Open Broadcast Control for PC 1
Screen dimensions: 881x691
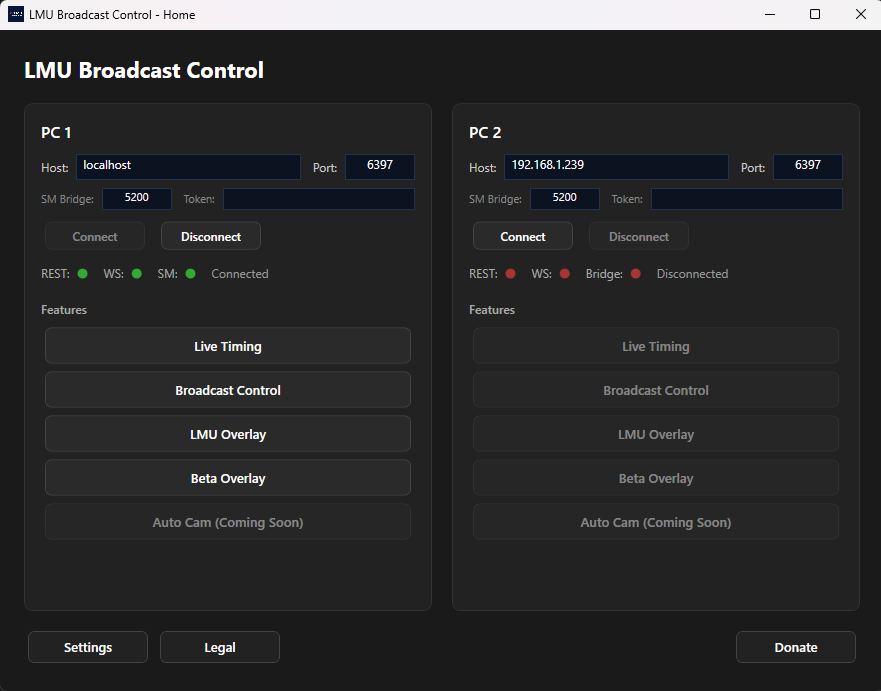228,390
